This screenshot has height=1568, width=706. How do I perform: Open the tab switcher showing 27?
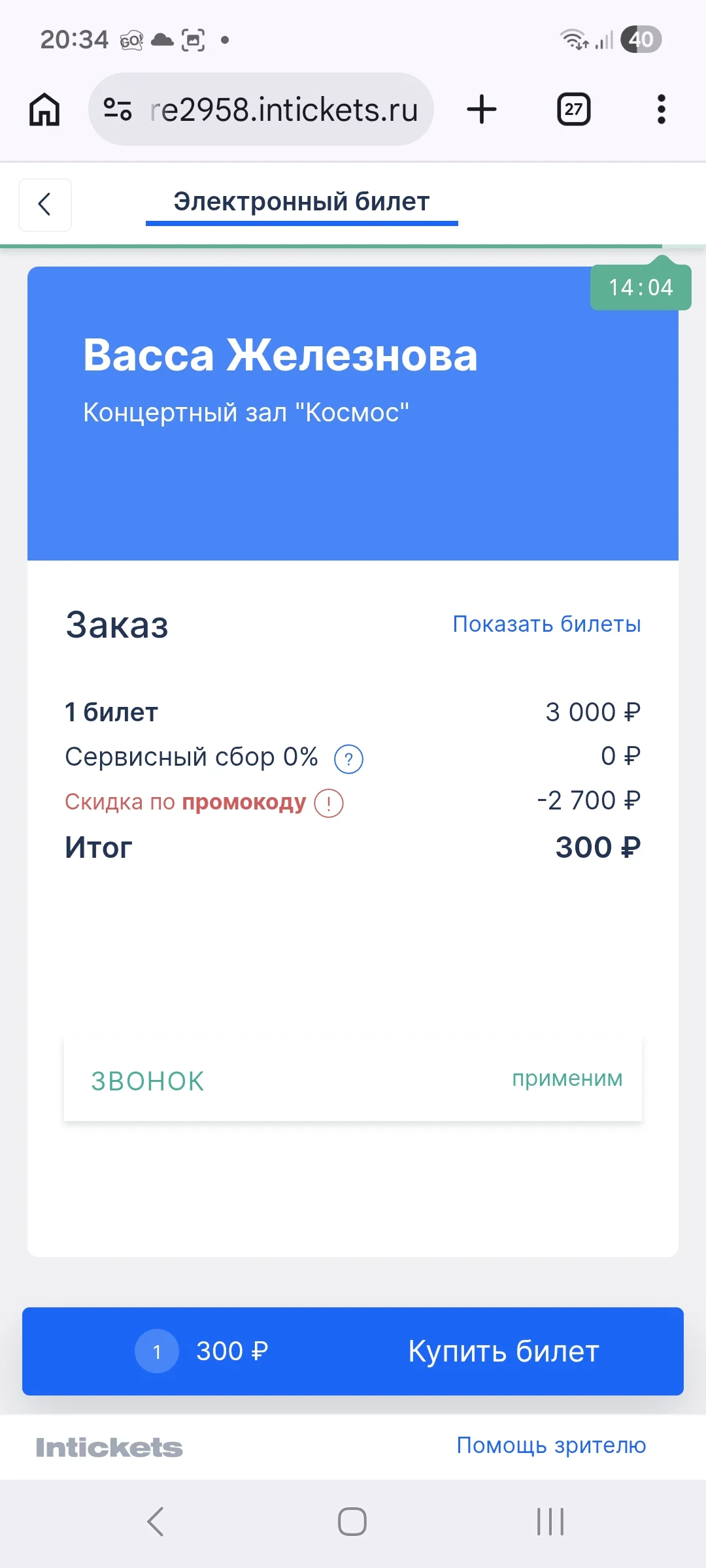(573, 109)
